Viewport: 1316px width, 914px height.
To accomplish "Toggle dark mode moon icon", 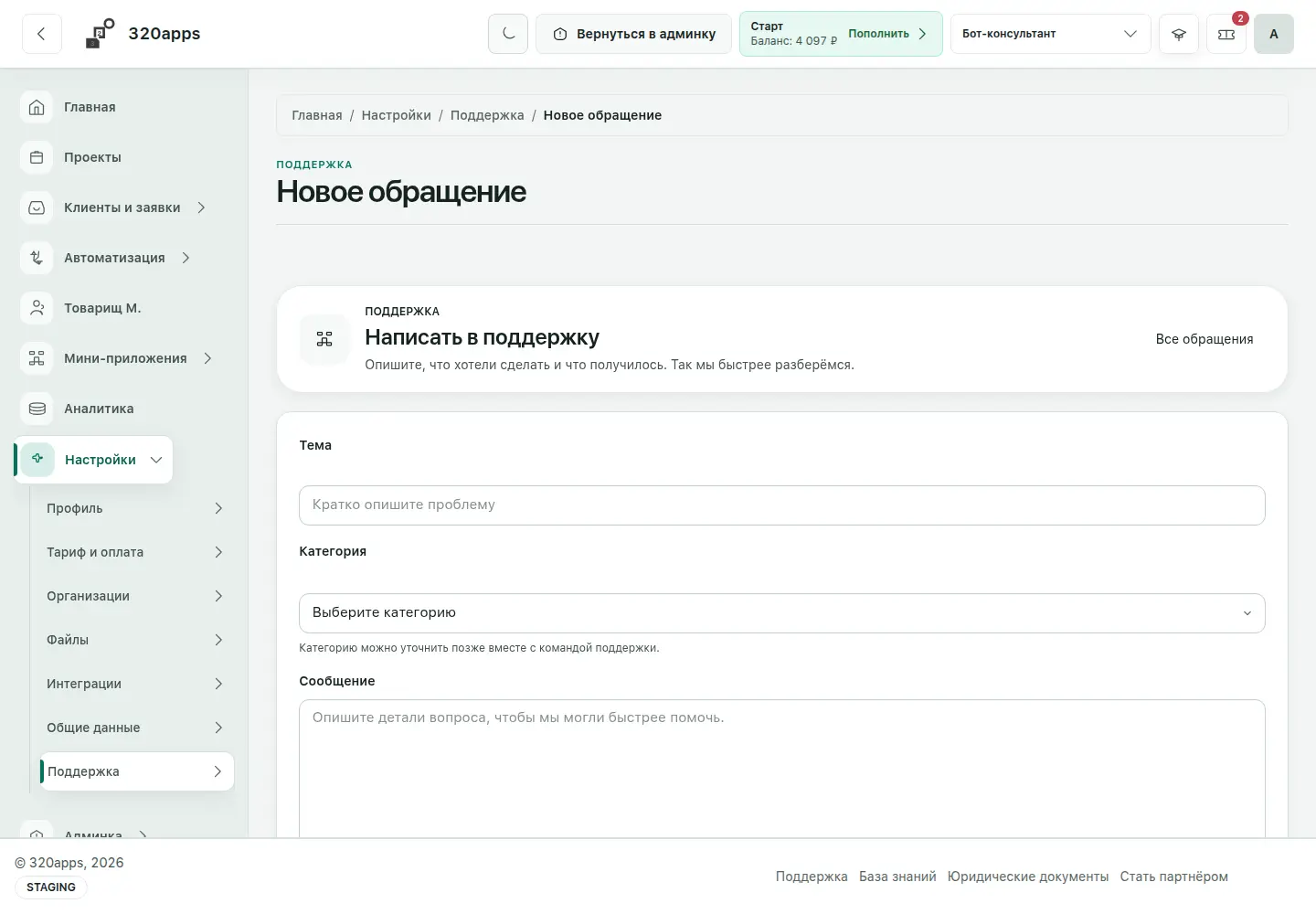I will 508,34.
